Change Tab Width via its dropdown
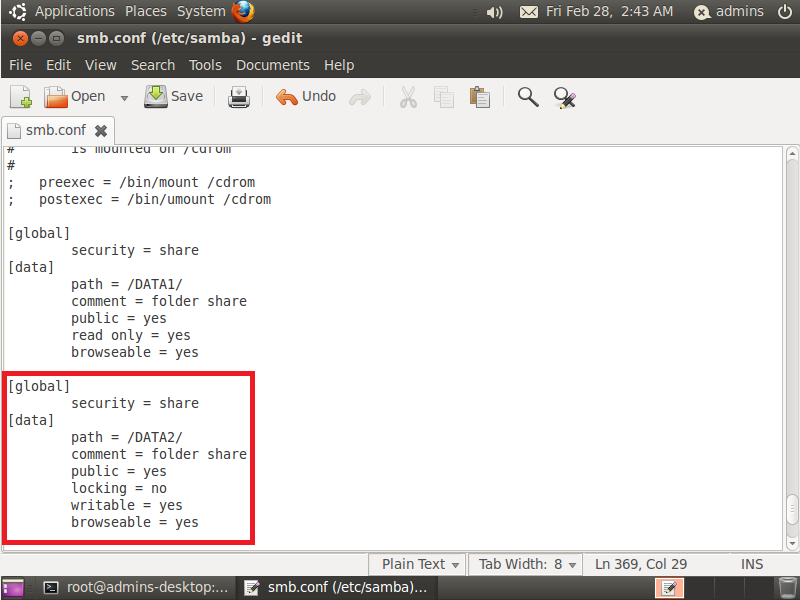This screenshot has height=600, width=800. (525, 564)
